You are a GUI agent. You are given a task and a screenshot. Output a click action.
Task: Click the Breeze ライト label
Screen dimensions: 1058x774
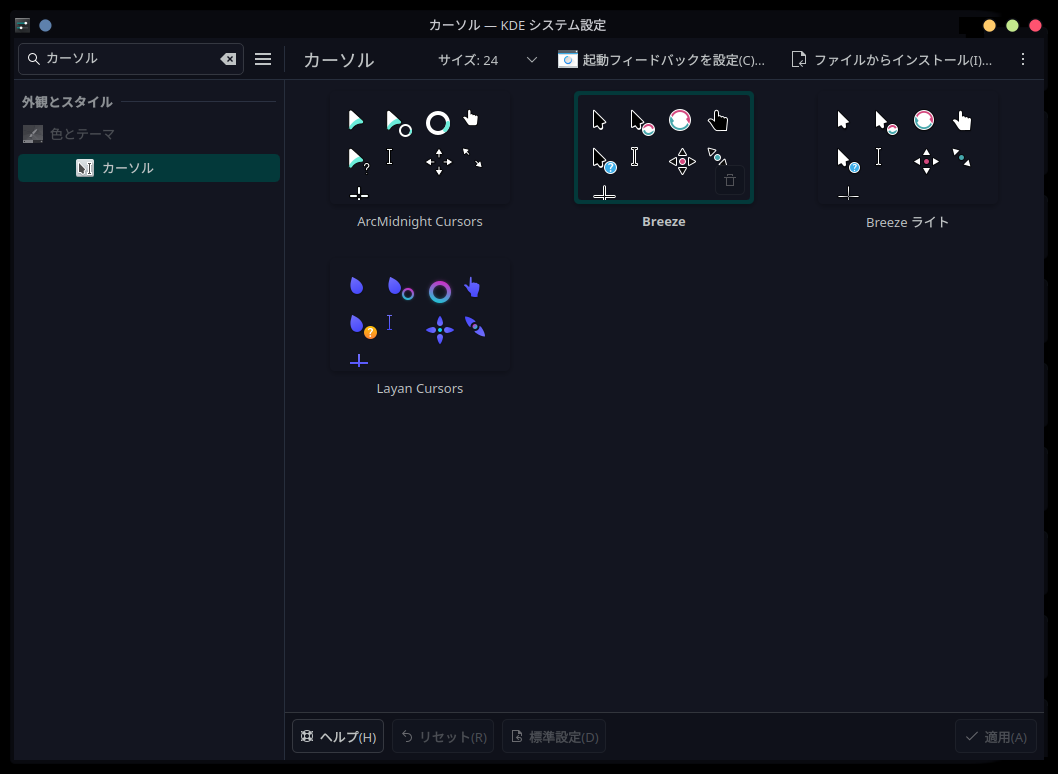pyautogui.click(x=908, y=222)
